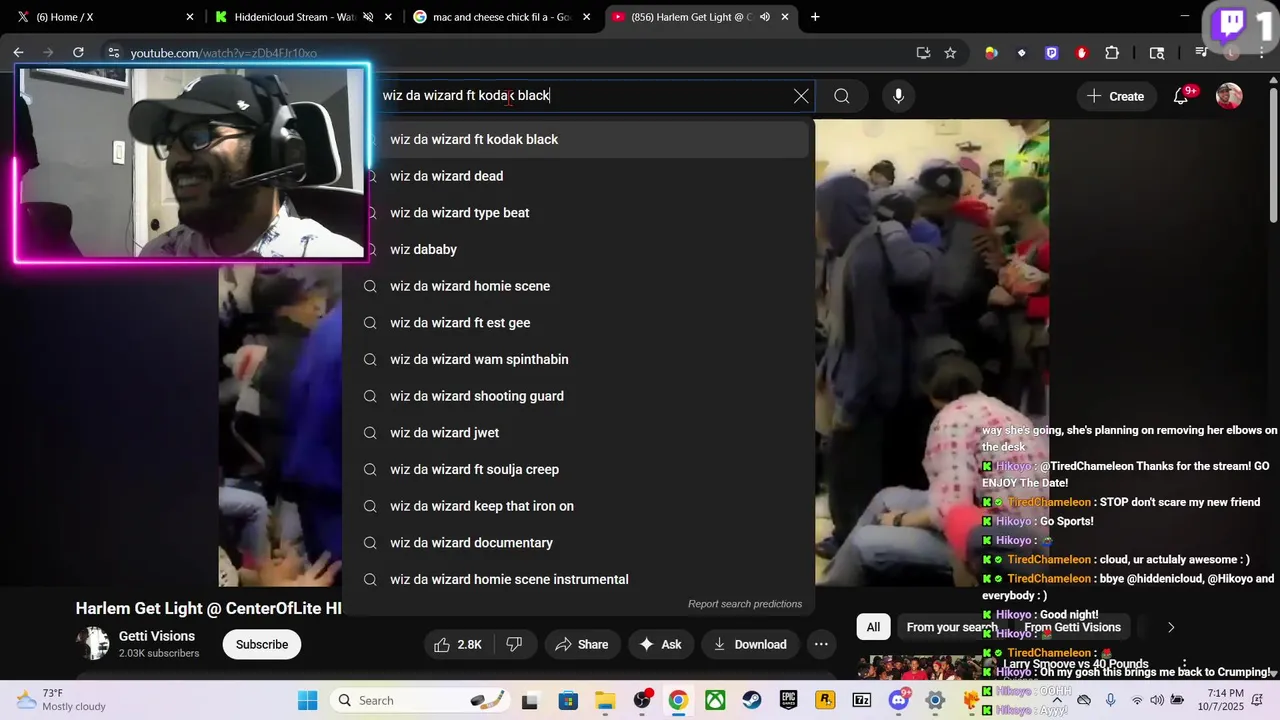Choose suggestion 'wiz da wizard keep that iron on'

(x=578, y=506)
